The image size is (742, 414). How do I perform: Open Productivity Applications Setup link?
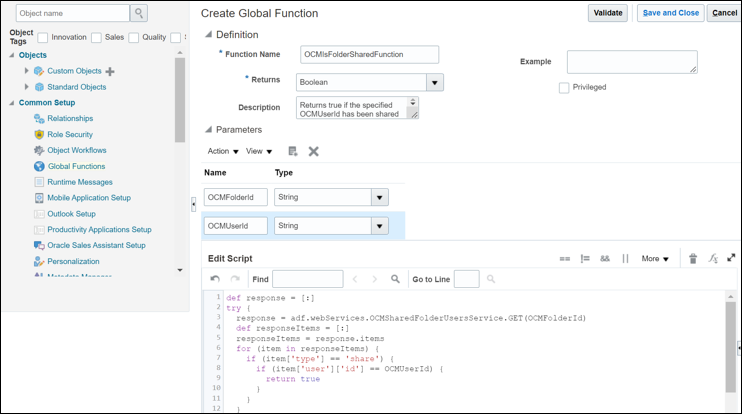[x=99, y=229]
